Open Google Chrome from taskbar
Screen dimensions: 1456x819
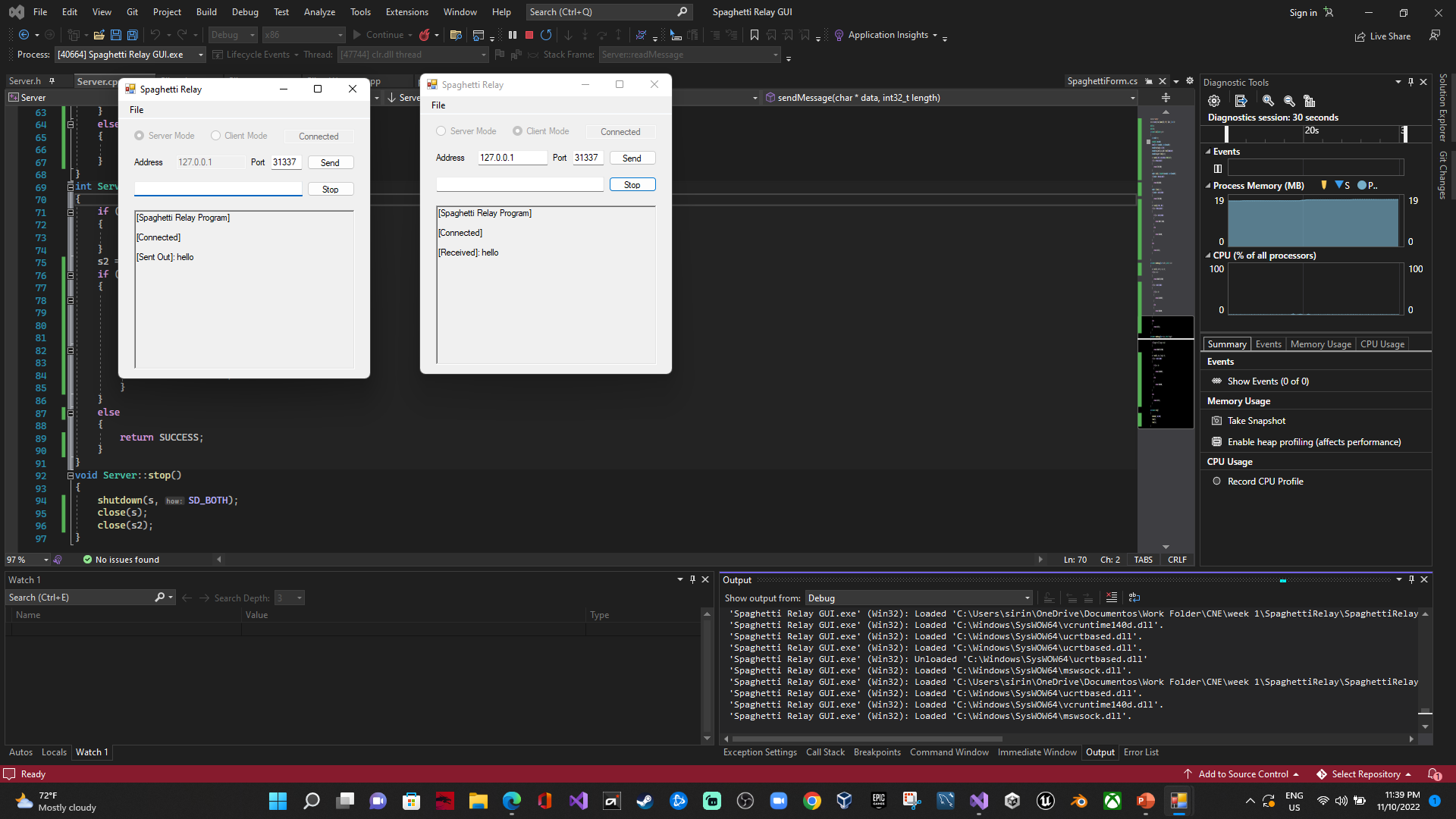pos(812,801)
